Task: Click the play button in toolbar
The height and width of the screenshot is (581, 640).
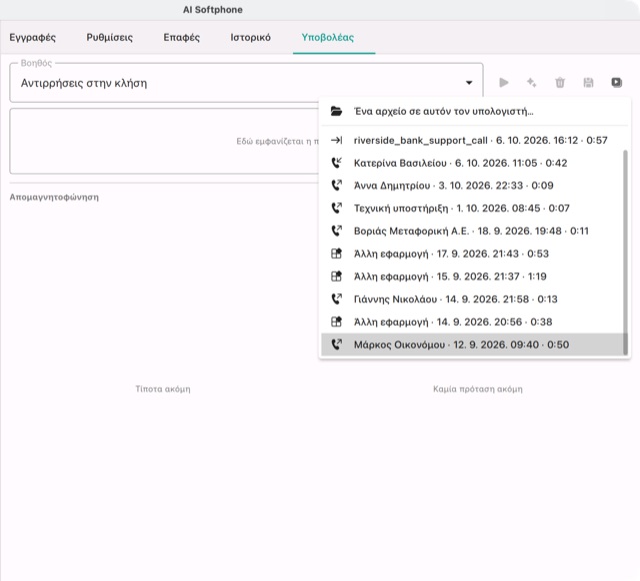Action: coord(504,83)
